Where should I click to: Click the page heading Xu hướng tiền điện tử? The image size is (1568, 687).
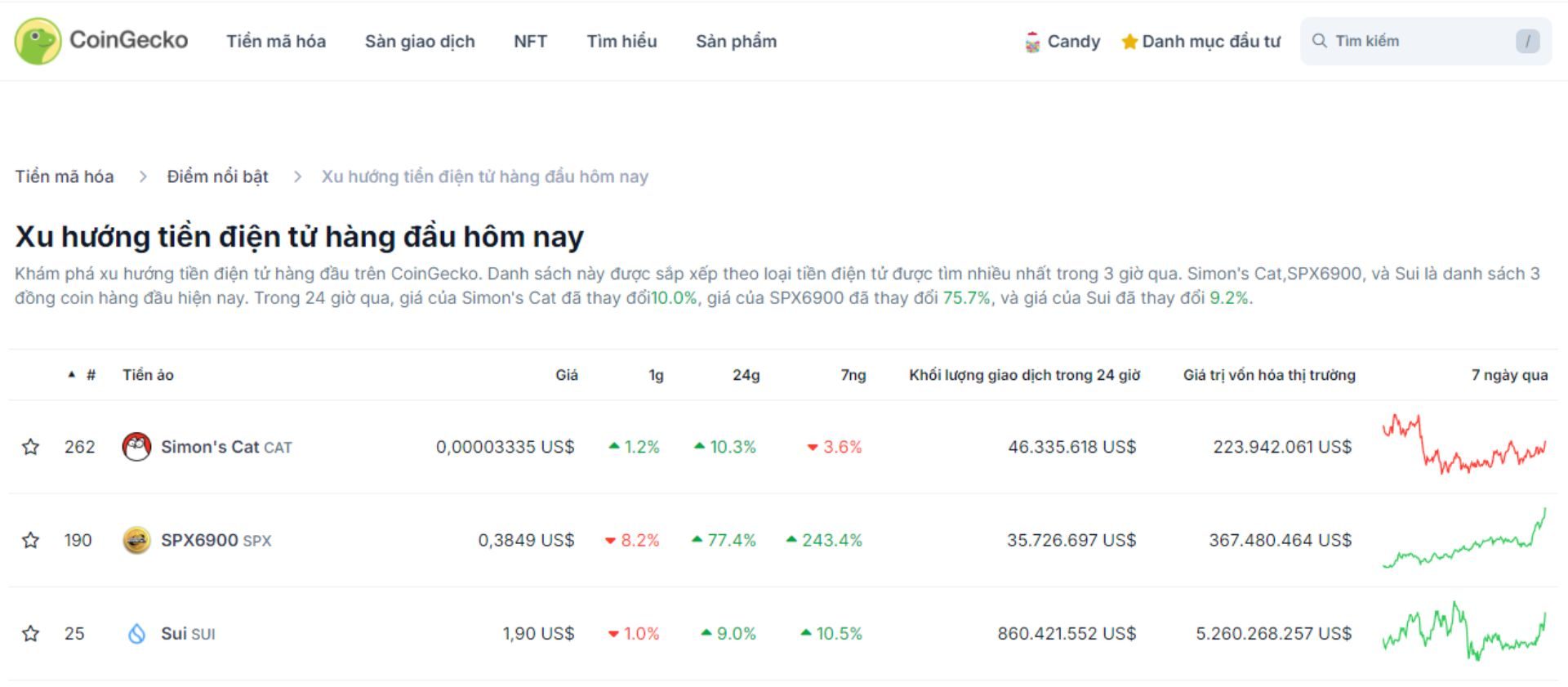point(299,237)
